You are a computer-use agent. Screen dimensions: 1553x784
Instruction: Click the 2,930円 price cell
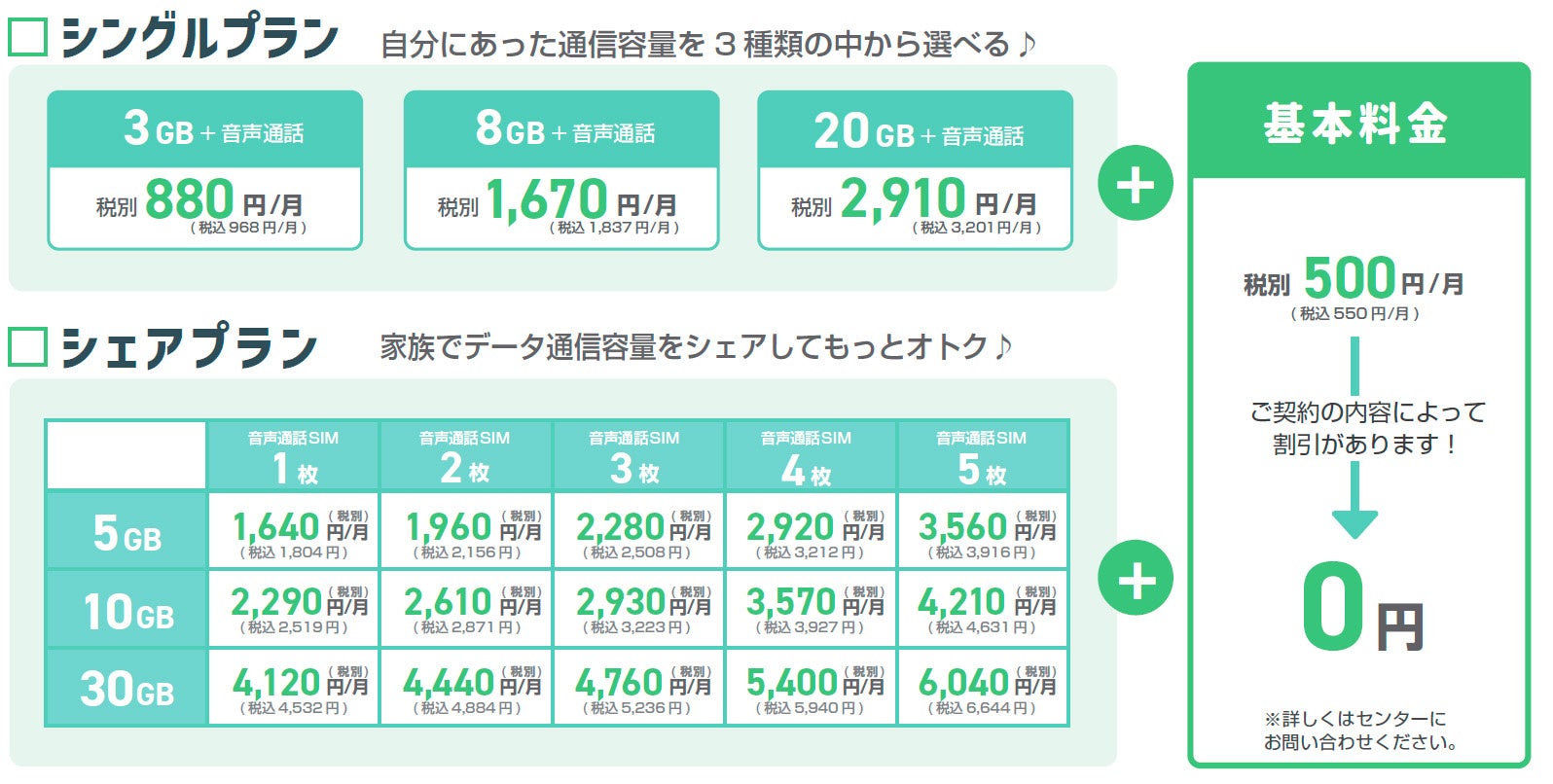pos(637,610)
